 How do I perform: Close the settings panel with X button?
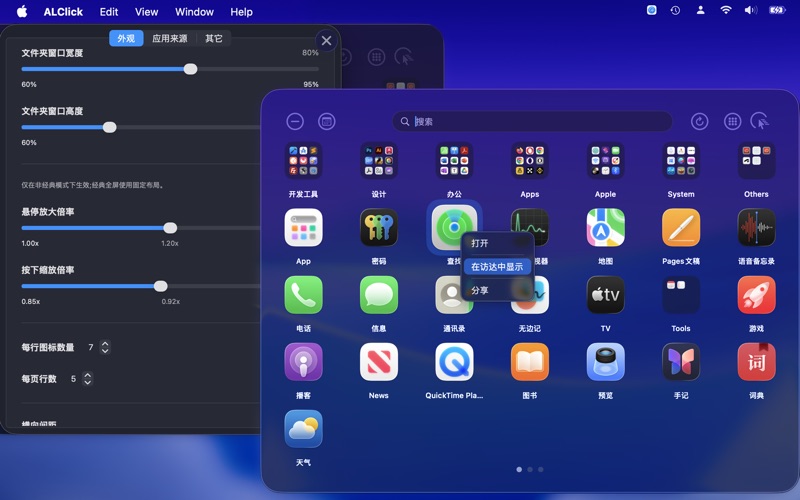click(327, 41)
